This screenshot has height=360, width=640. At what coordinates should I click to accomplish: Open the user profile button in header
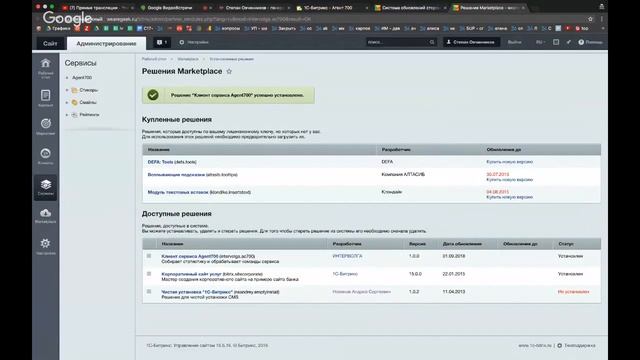pyautogui.click(x=471, y=42)
